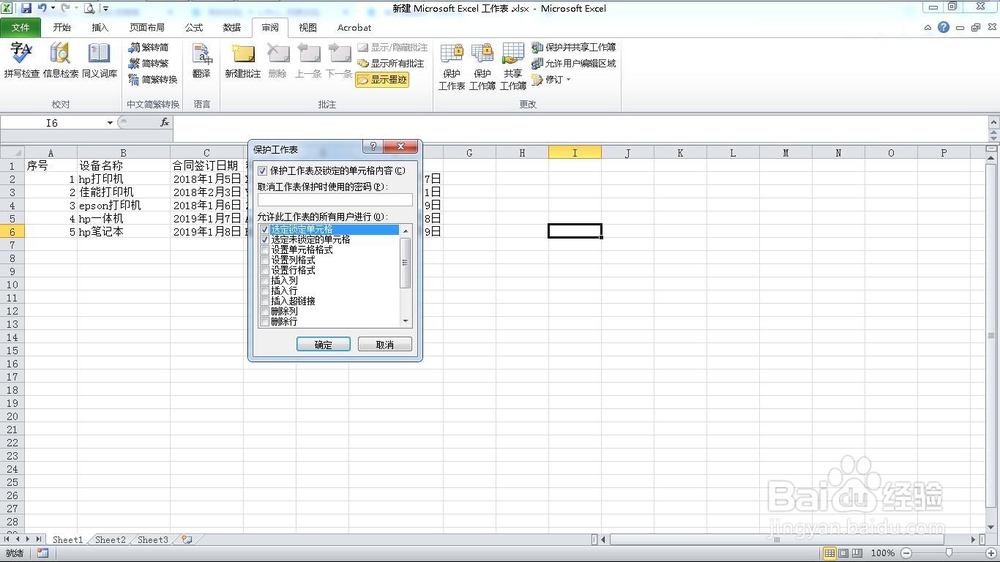Screen dimensions: 1000x562
Task: Insert a new worksheet tab icon
Action: click(x=187, y=540)
